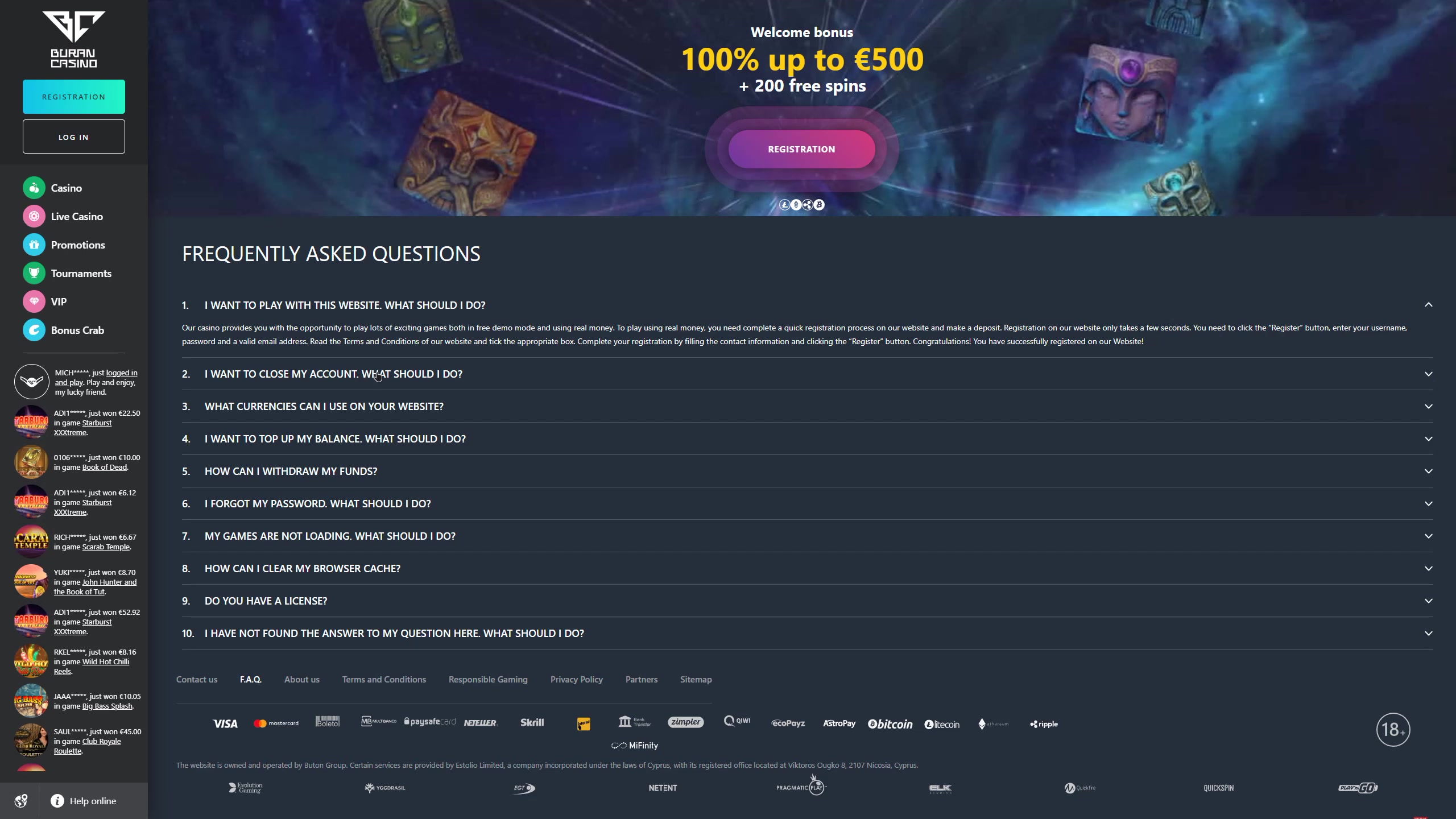Open the globe language selector icon

coord(21,801)
